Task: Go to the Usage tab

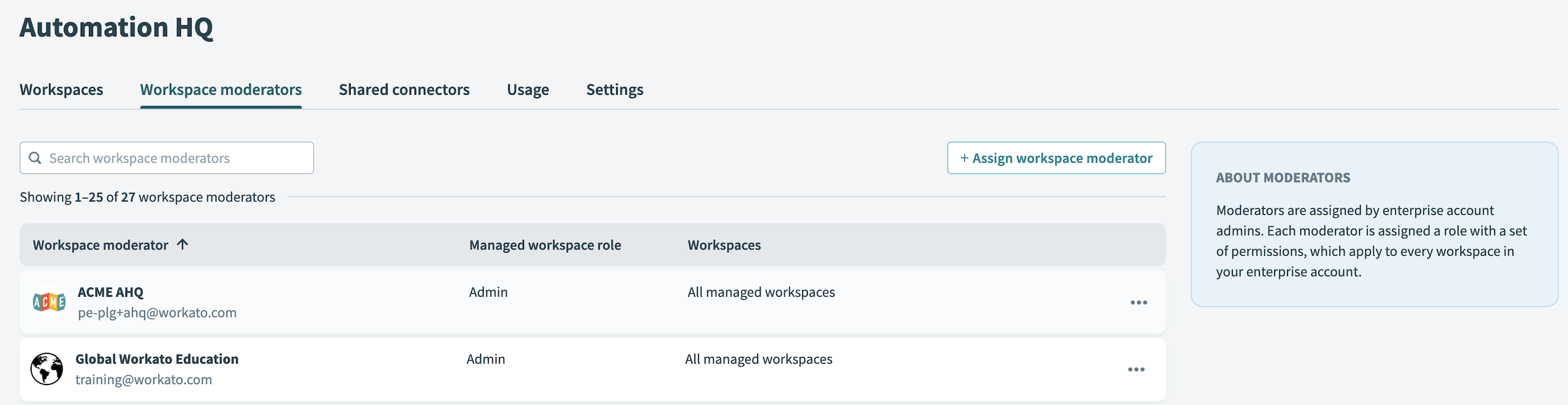Action: point(528,90)
